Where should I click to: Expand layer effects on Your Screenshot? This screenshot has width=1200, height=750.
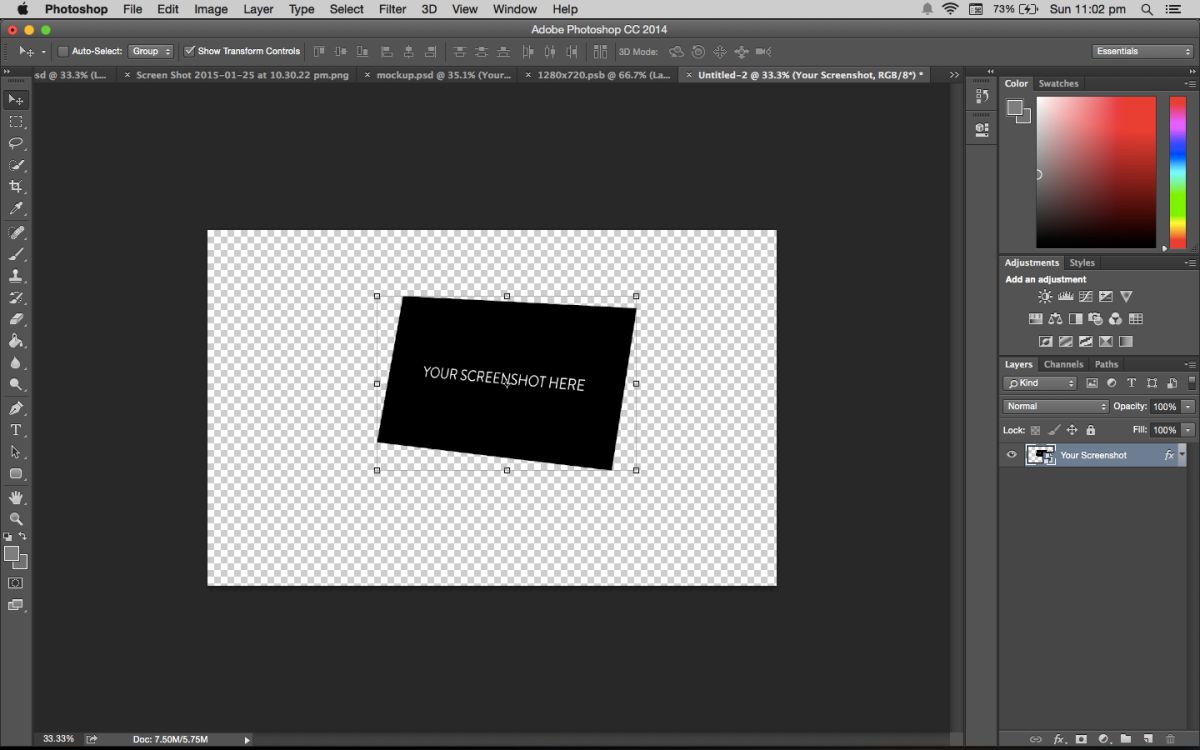(1182, 455)
